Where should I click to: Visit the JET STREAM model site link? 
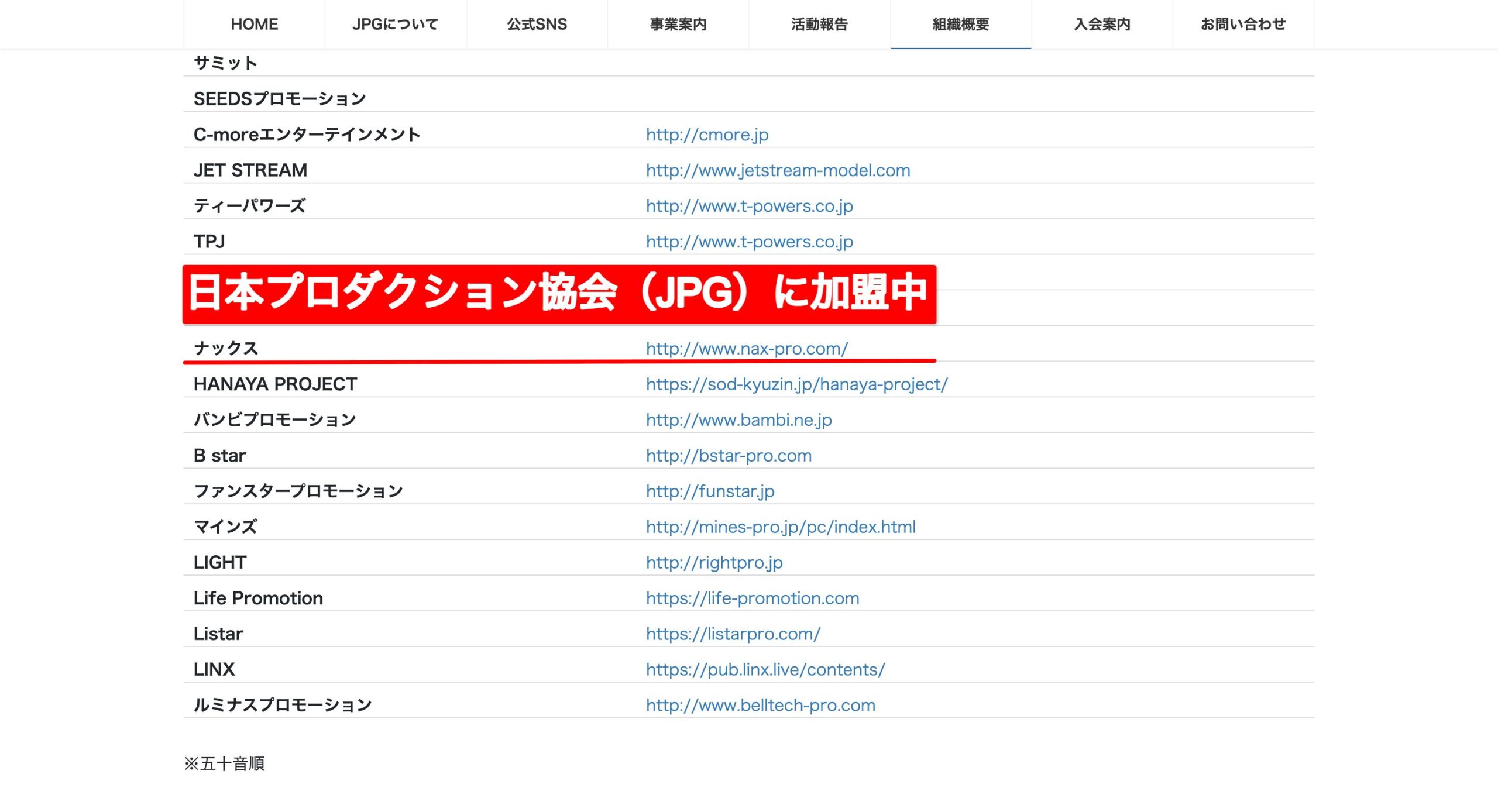point(777,170)
